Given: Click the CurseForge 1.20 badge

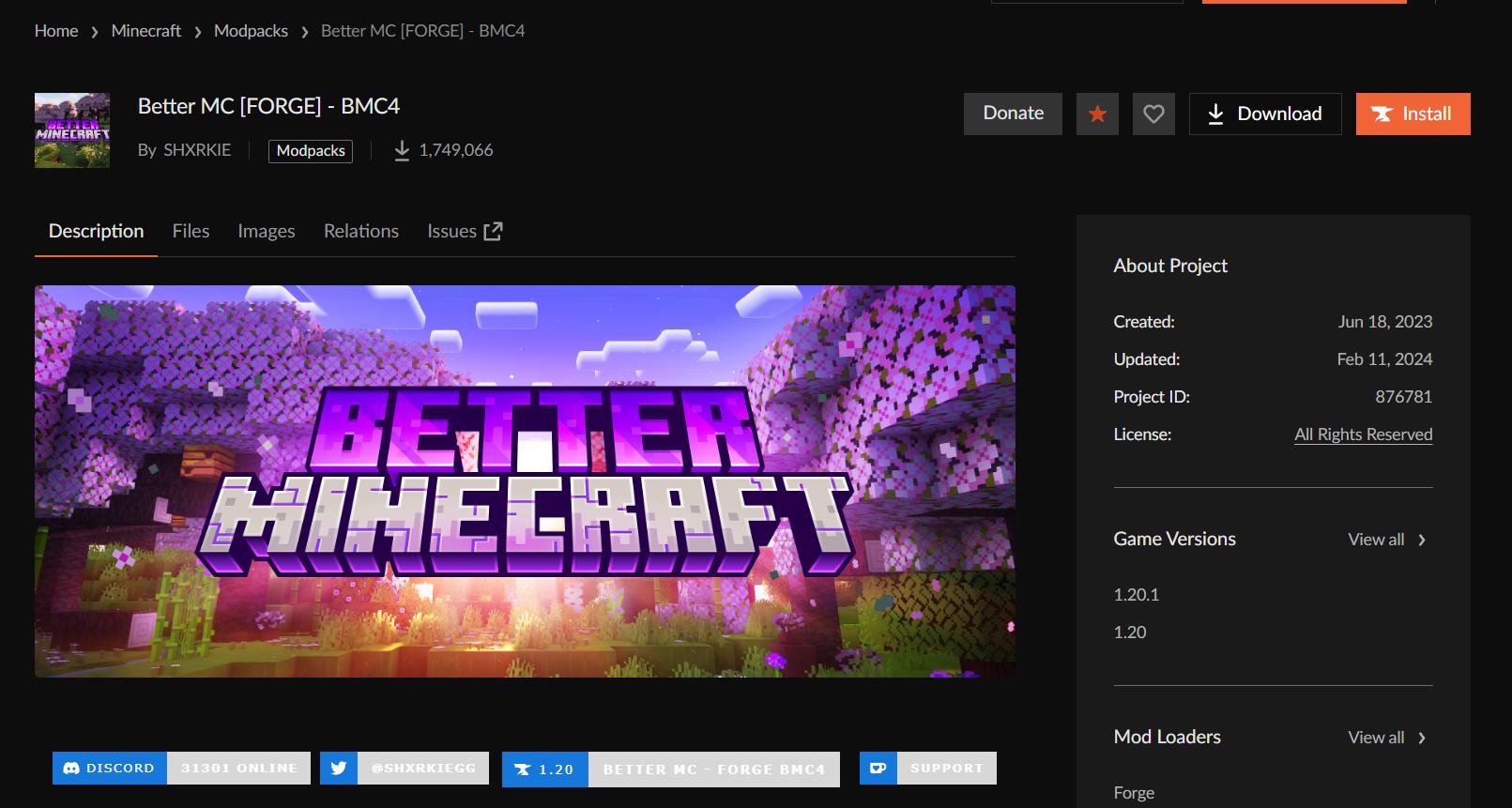Looking at the screenshot, I should [670, 770].
